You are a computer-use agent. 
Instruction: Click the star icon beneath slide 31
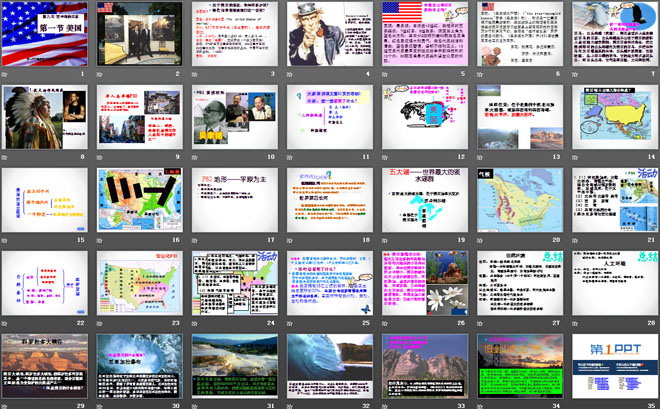pos(196,406)
